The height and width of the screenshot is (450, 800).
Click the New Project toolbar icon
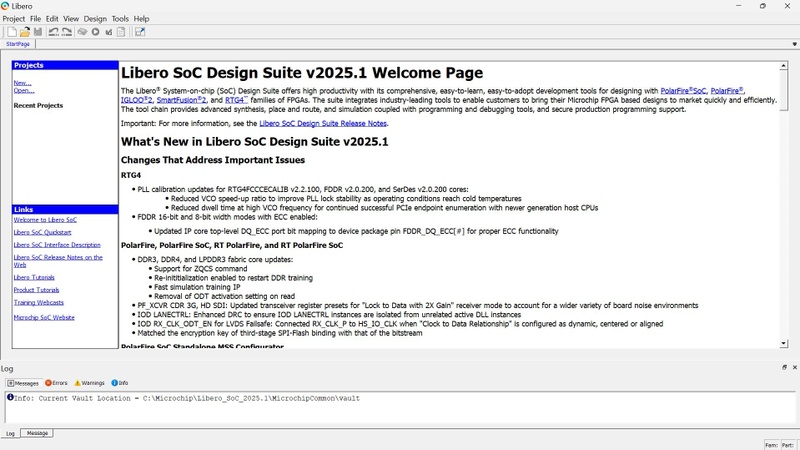11,32
